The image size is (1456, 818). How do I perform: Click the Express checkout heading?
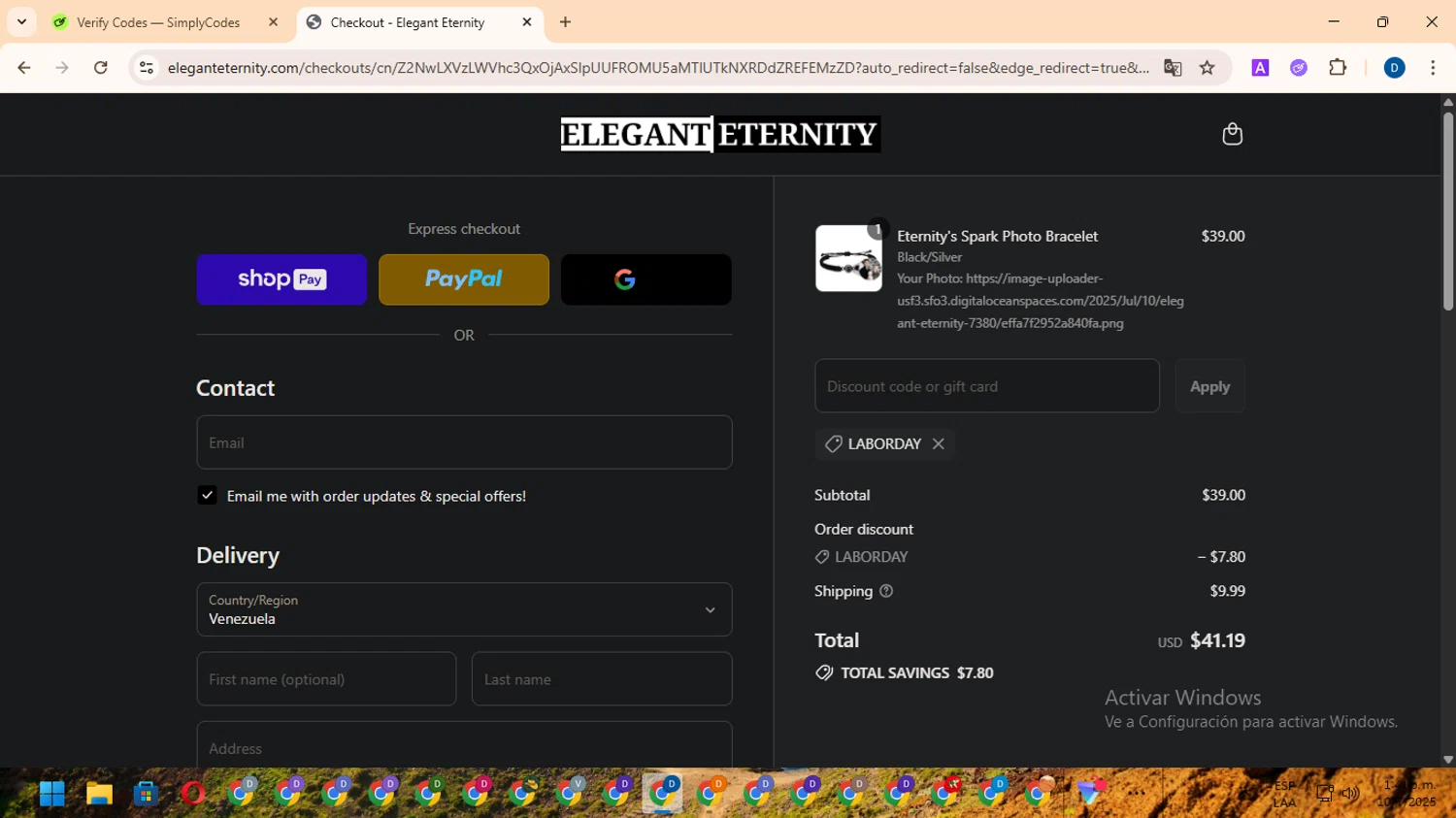464,229
